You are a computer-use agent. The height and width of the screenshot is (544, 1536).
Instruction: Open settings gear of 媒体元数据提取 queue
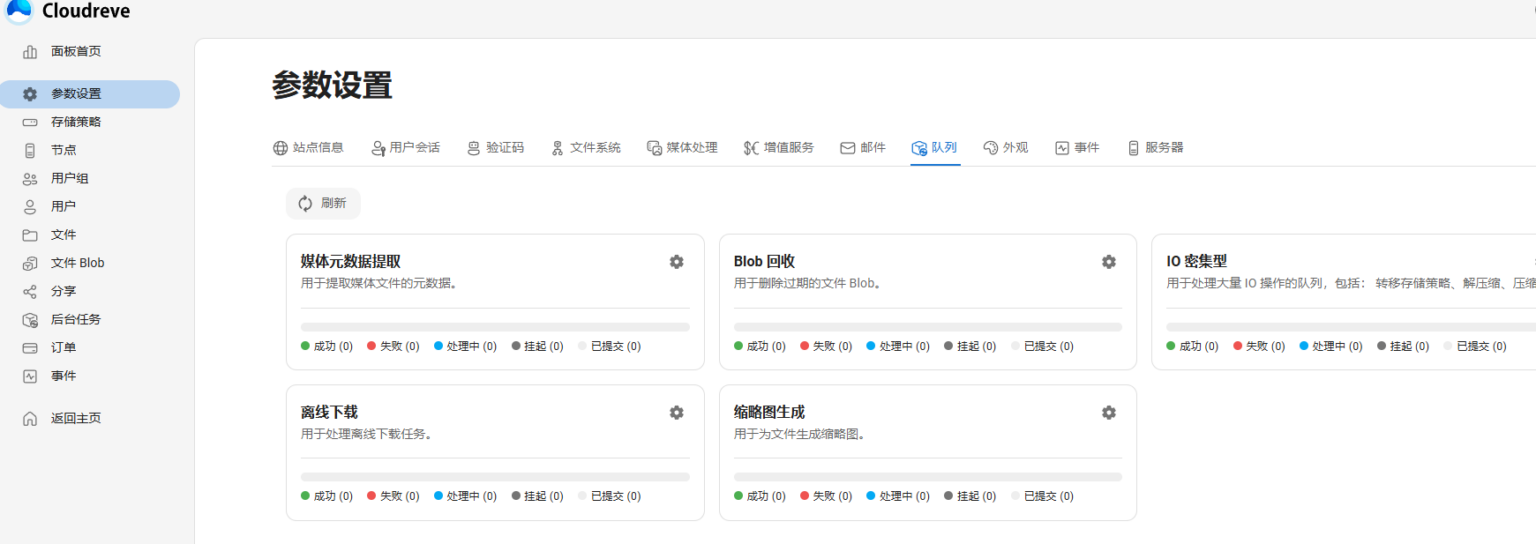[677, 262]
